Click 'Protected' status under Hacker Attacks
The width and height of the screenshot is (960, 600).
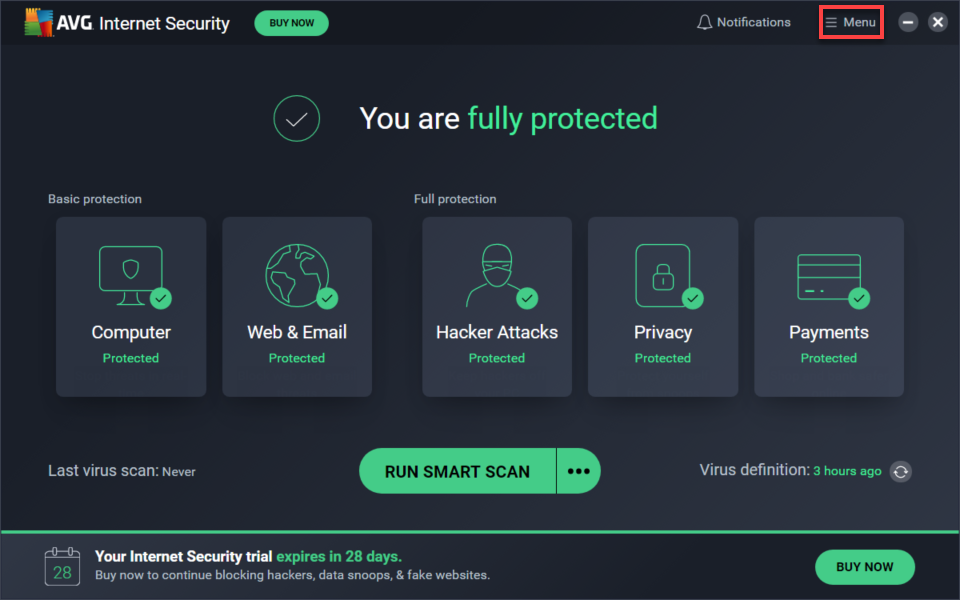pyautogui.click(x=497, y=358)
